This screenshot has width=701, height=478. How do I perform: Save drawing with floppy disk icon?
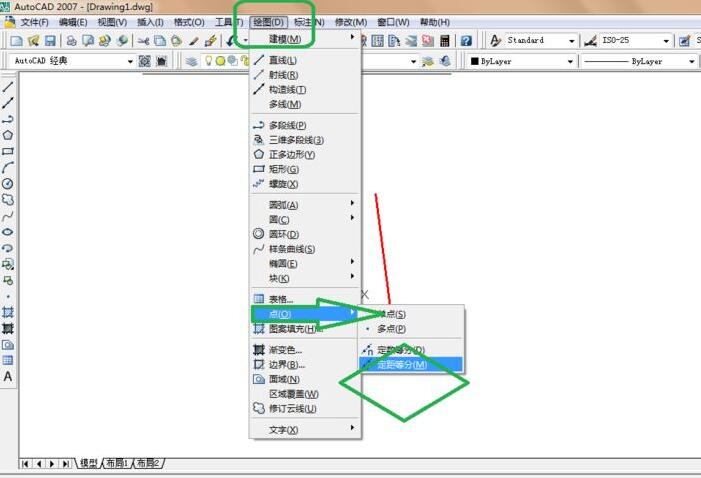(x=50, y=41)
